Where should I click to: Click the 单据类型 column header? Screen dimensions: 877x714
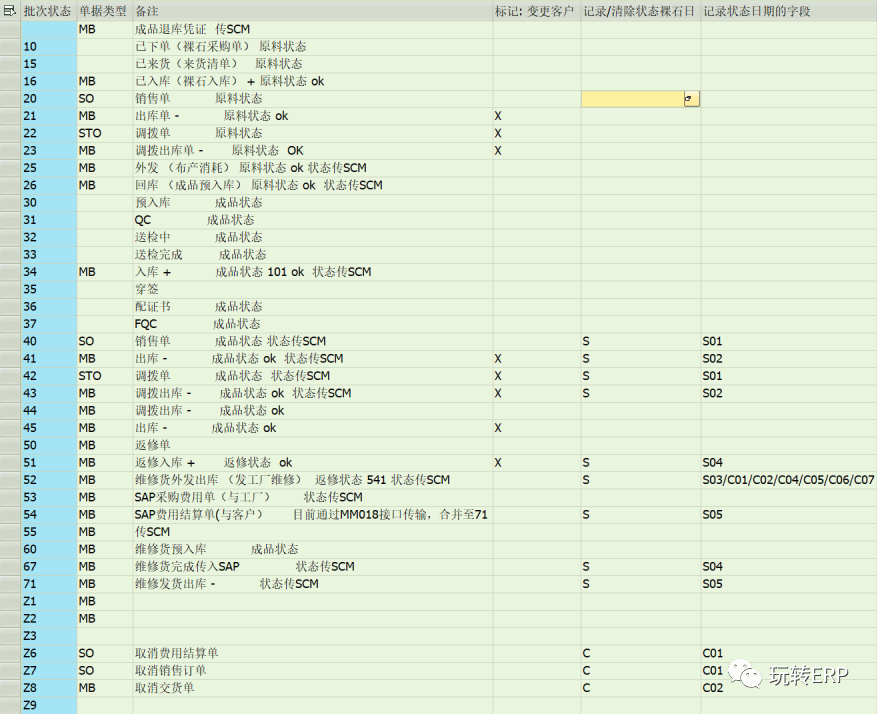103,11
